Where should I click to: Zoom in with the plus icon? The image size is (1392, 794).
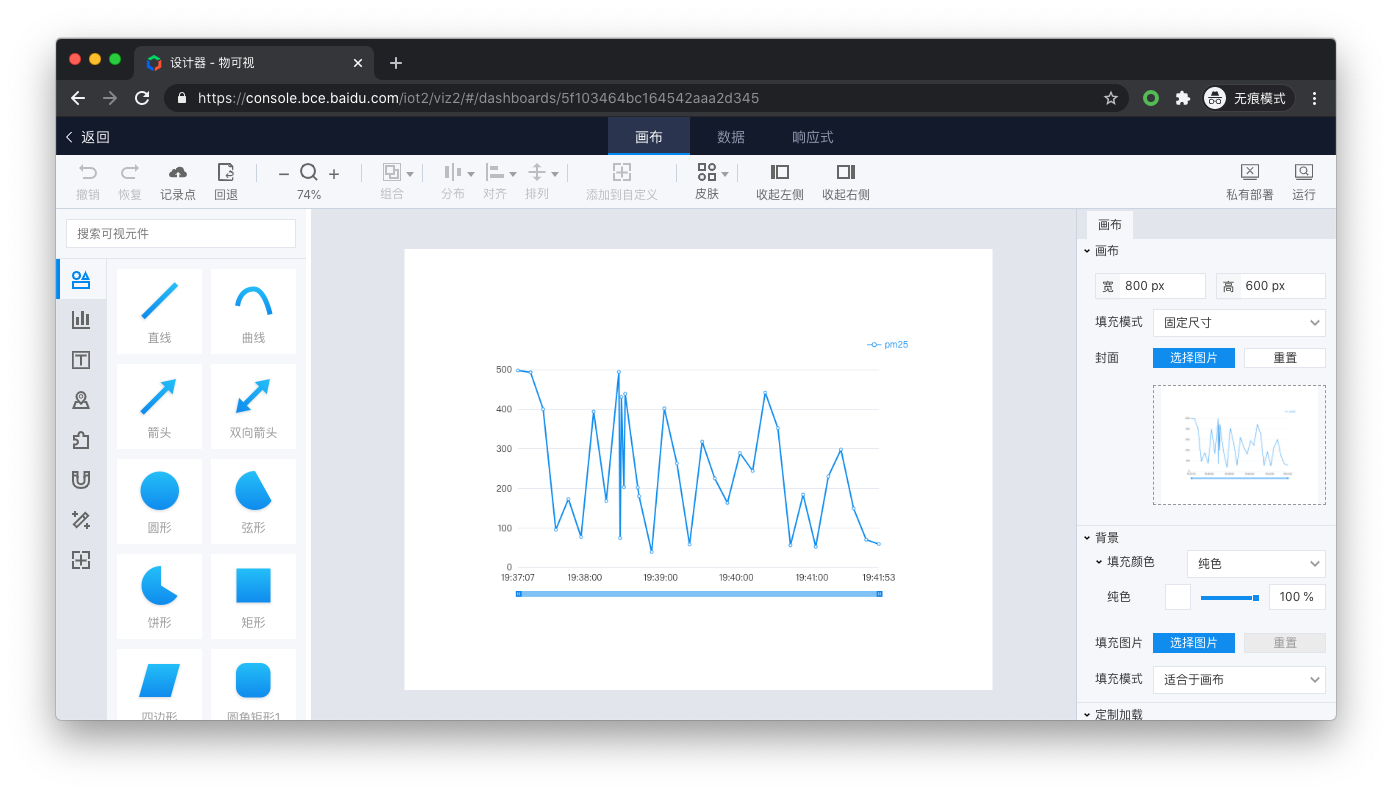click(x=334, y=173)
